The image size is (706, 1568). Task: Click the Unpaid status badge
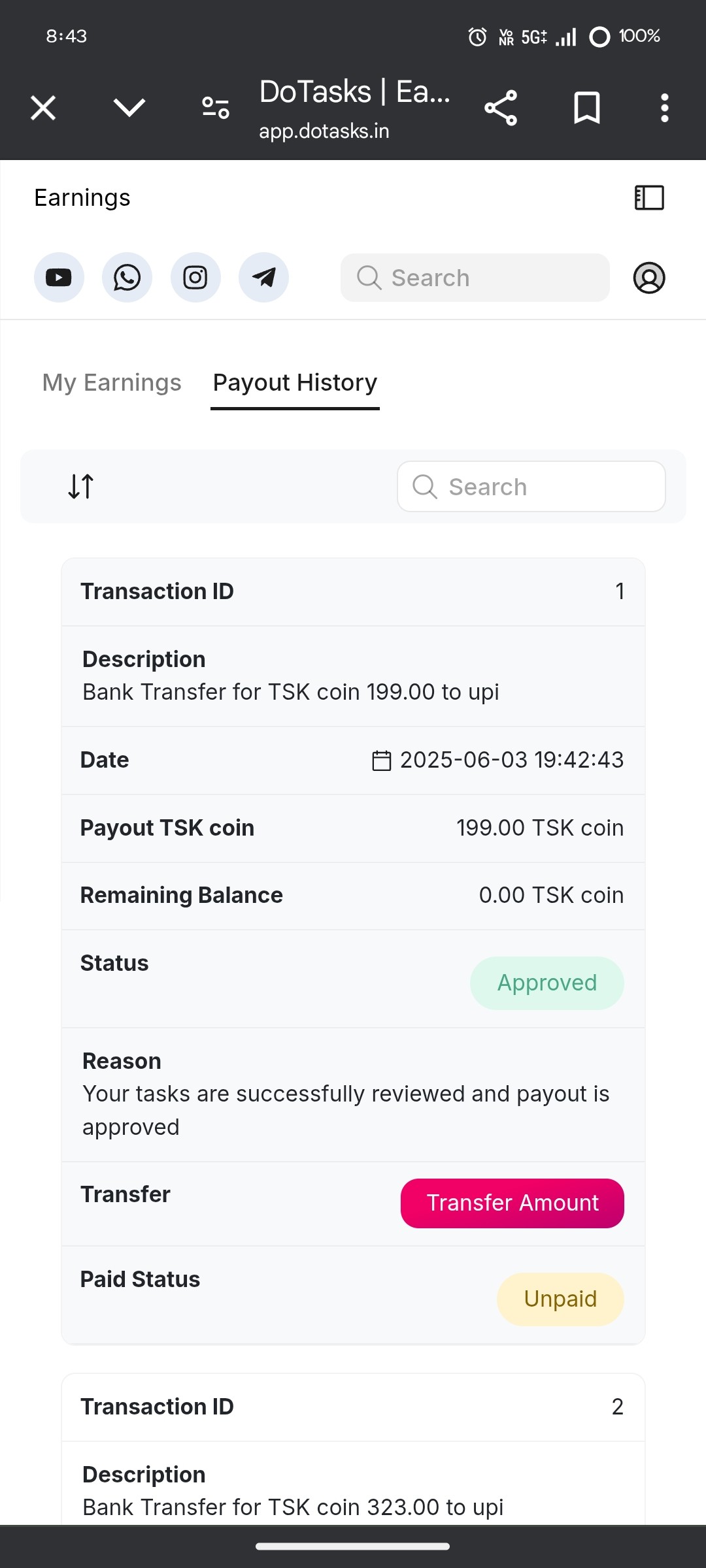(560, 1299)
